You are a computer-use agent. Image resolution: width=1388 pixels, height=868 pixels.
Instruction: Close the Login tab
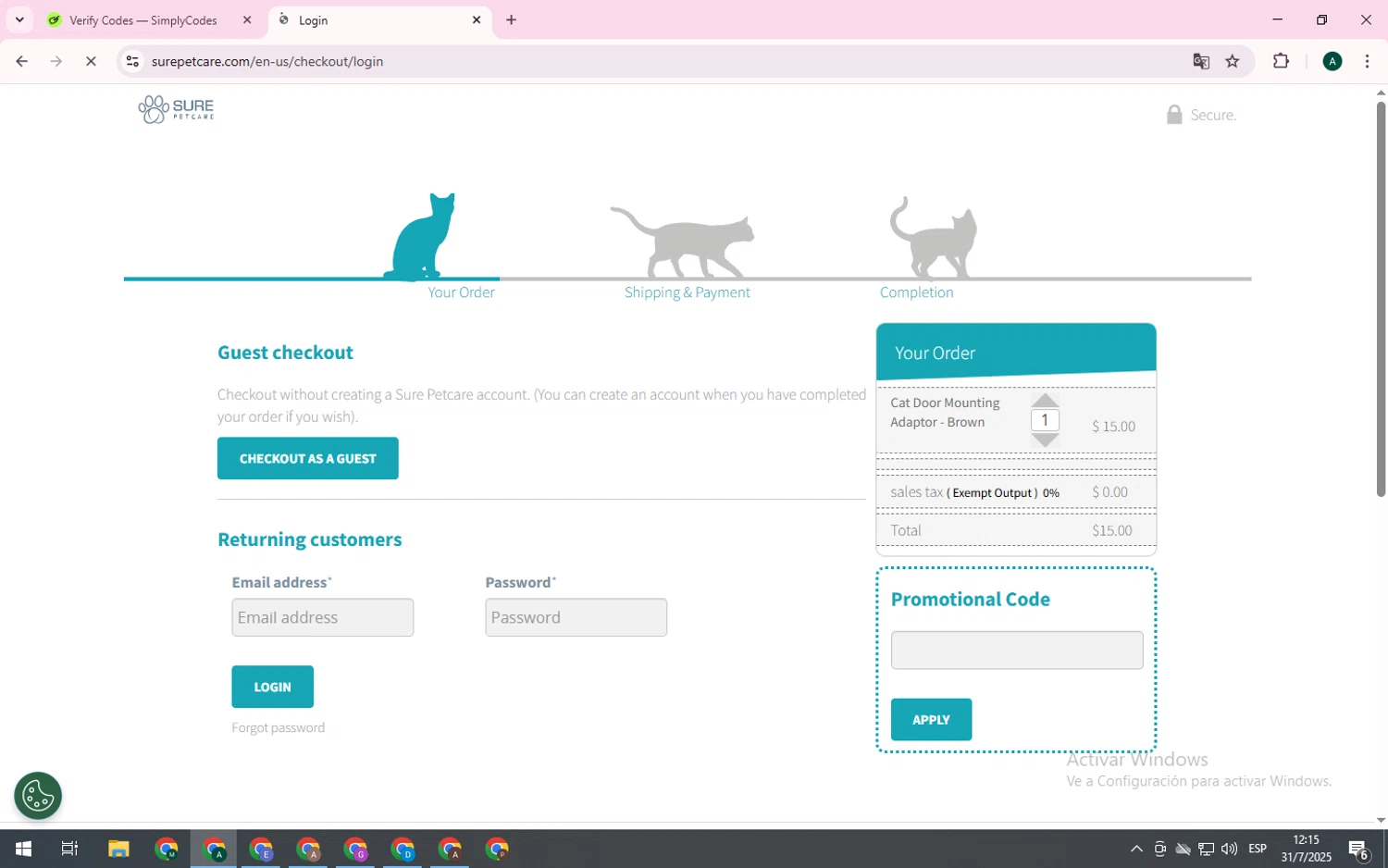pos(477,19)
